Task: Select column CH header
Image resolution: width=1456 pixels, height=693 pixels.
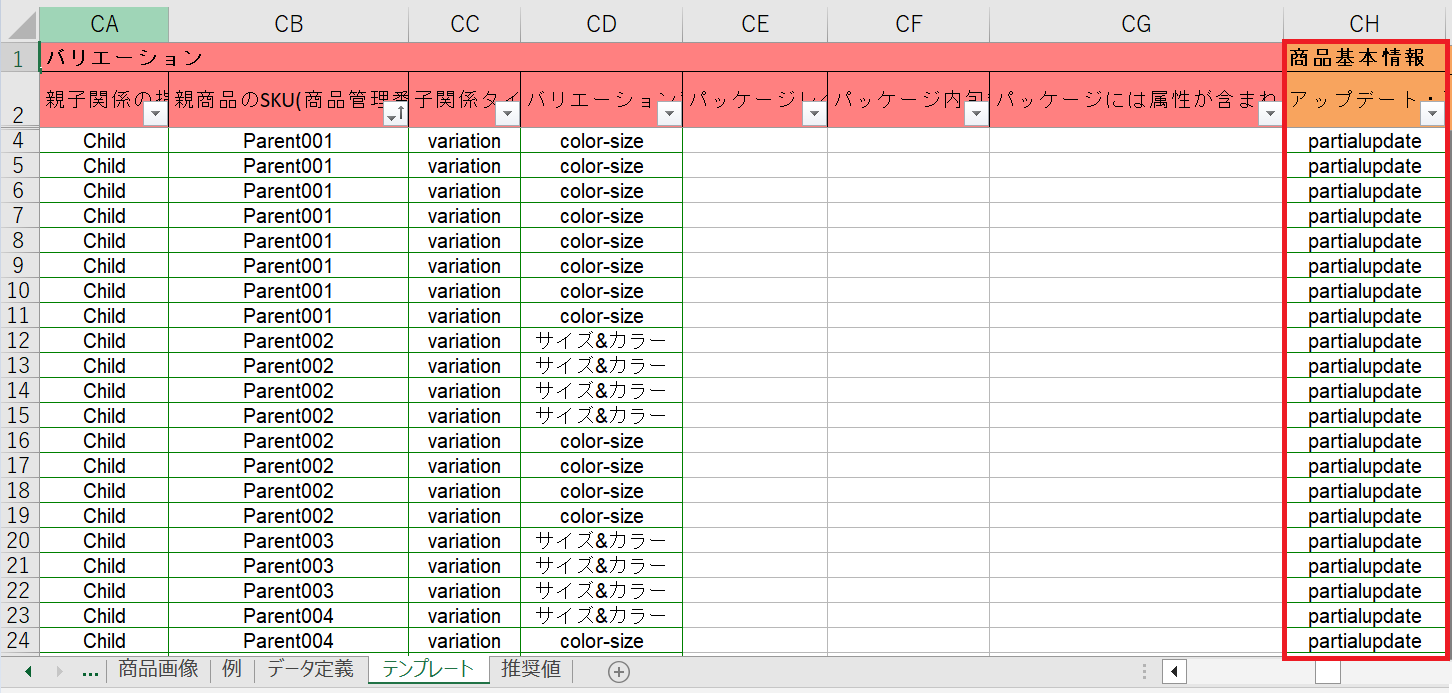Action: (x=1364, y=25)
